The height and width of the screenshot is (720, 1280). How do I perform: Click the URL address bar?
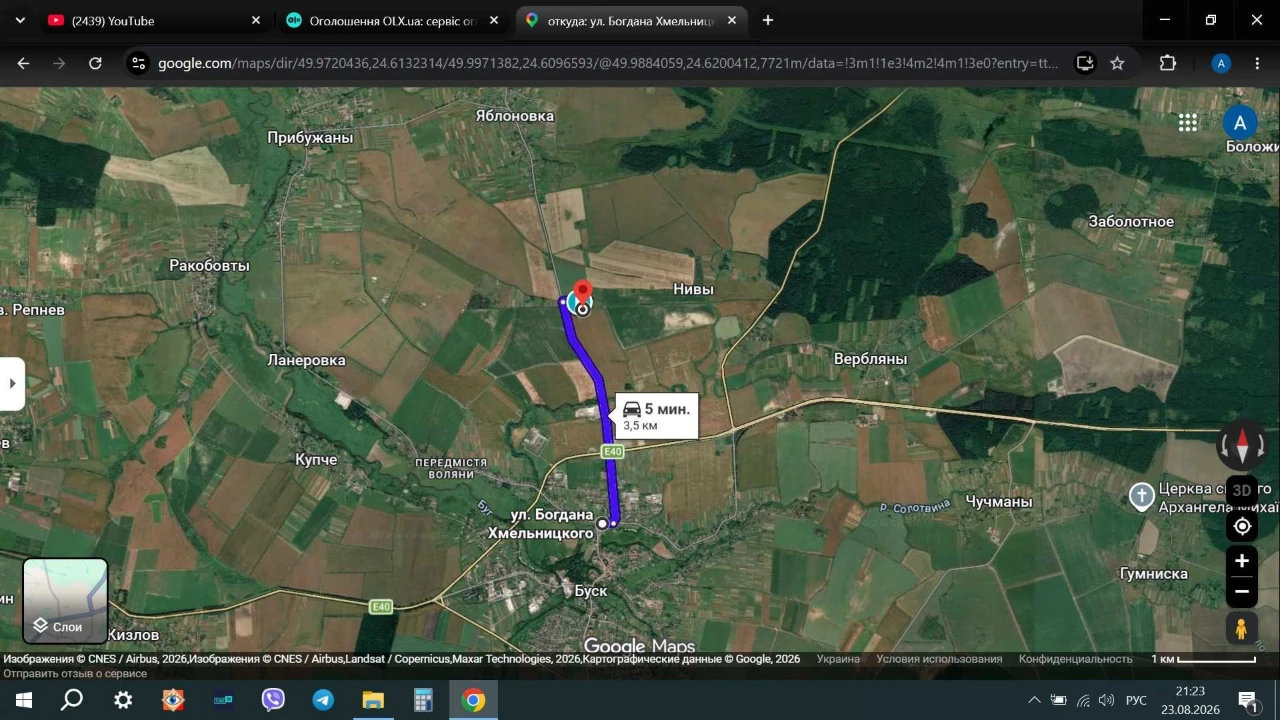(x=608, y=63)
